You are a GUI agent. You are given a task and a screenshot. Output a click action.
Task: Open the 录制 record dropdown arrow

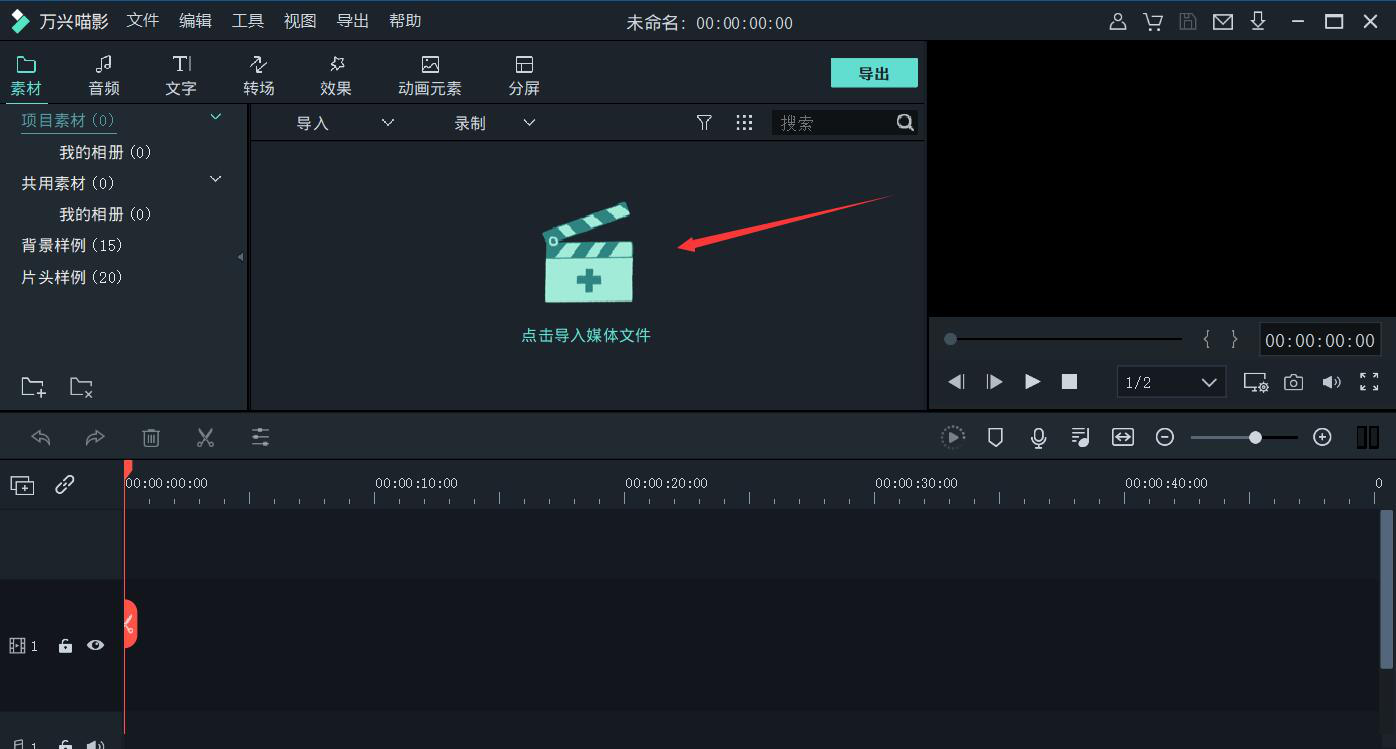coord(529,122)
